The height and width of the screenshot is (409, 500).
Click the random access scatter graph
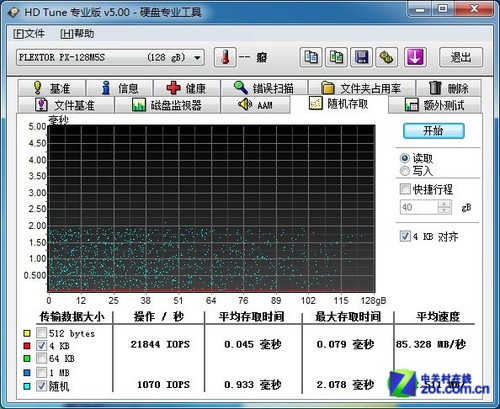coord(211,209)
